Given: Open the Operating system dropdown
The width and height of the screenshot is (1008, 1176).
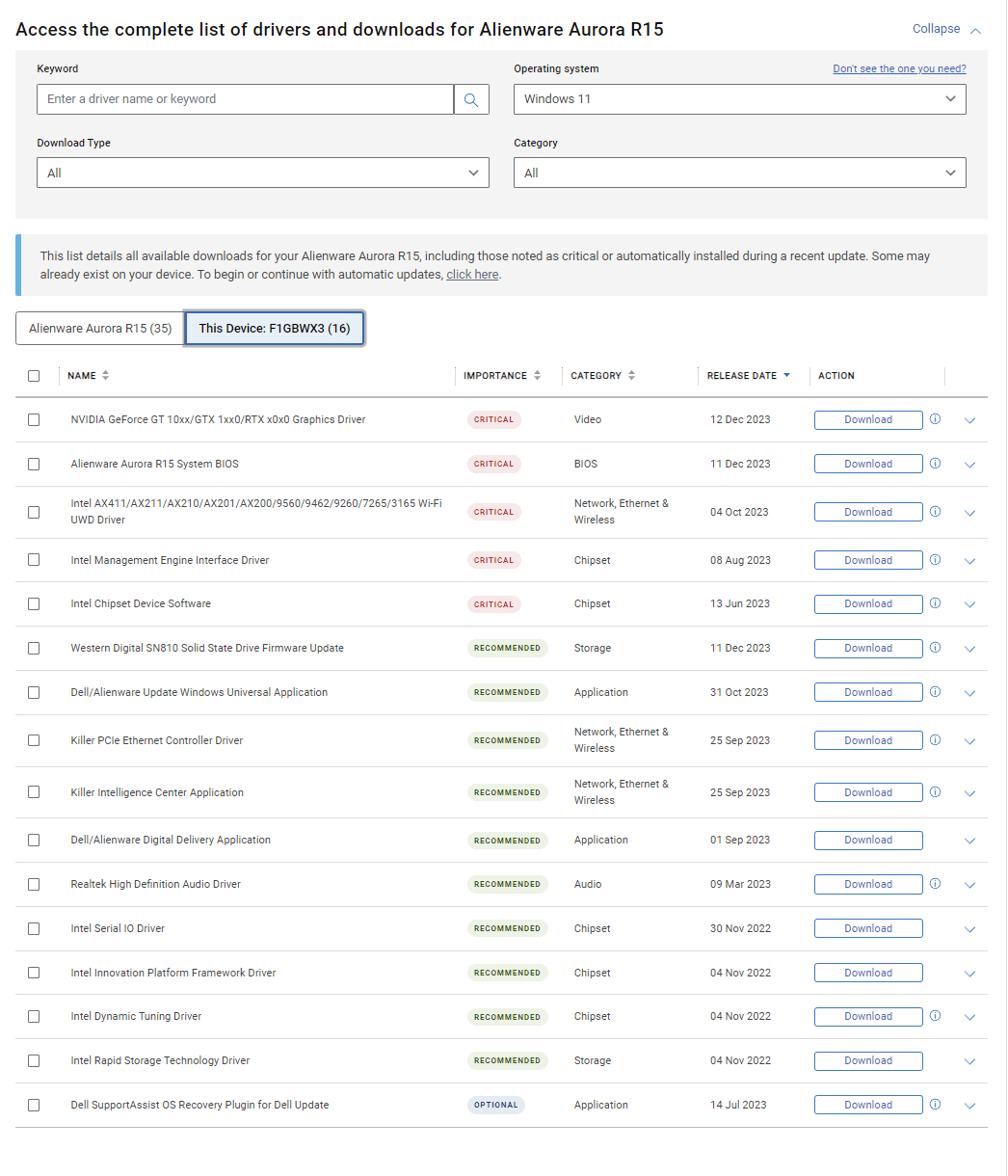Looking at the screenshot, I should (x=739, y=99).
